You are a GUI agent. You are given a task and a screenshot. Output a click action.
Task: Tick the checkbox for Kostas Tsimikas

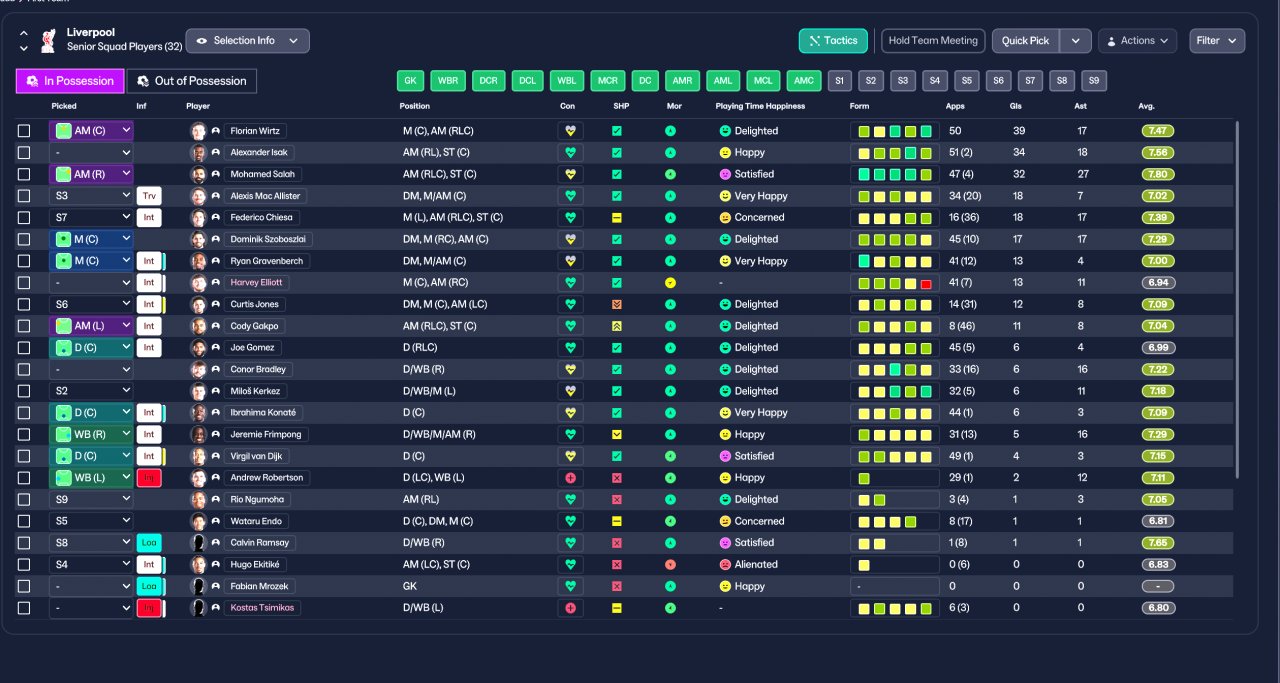(24, 608)
